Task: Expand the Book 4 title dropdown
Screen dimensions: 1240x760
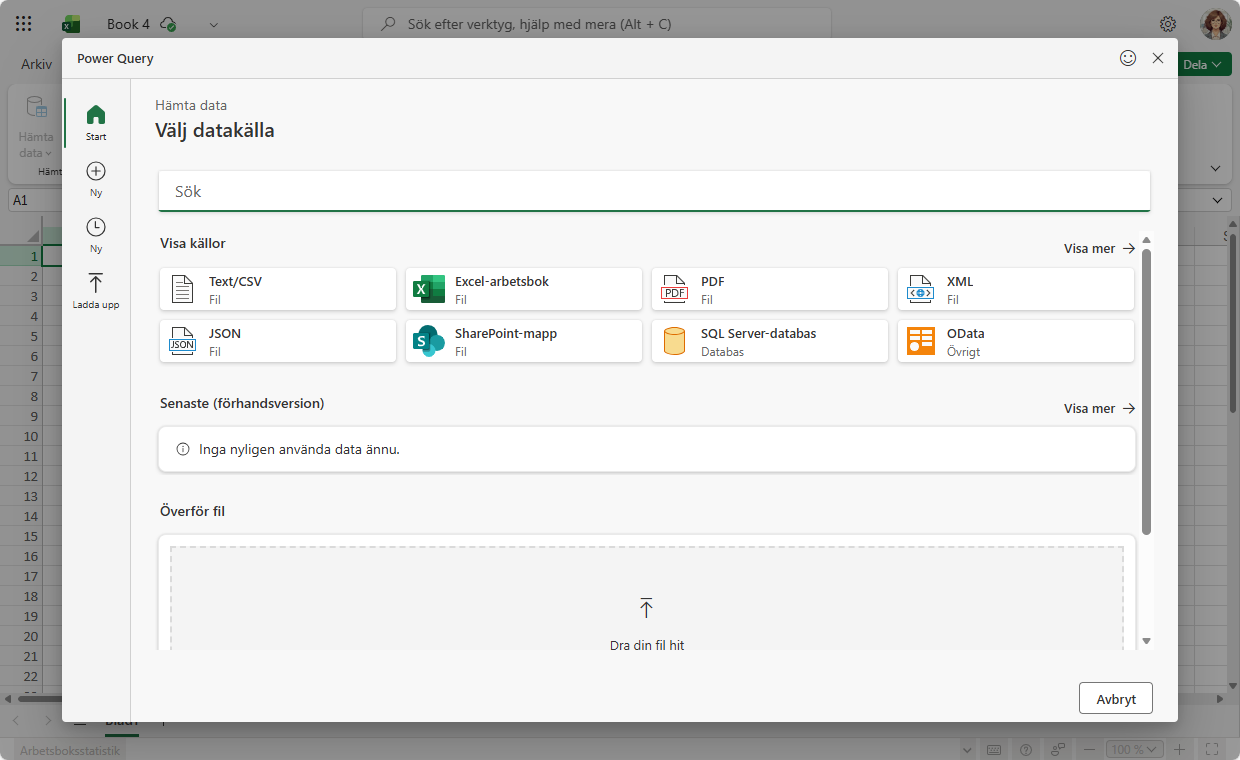Action: [x=214, y=24]
